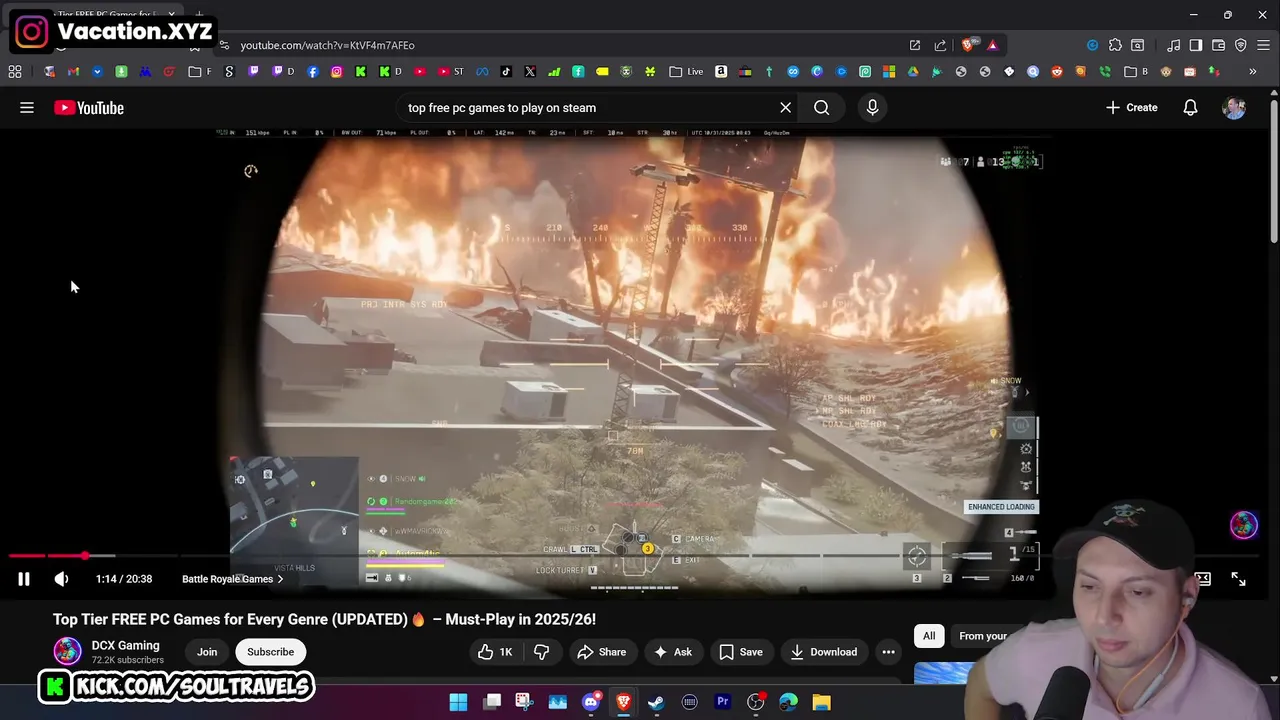Open the Brave VPN shield icon
This screenshot has height=720, width=1280.
pos(1241,45)
